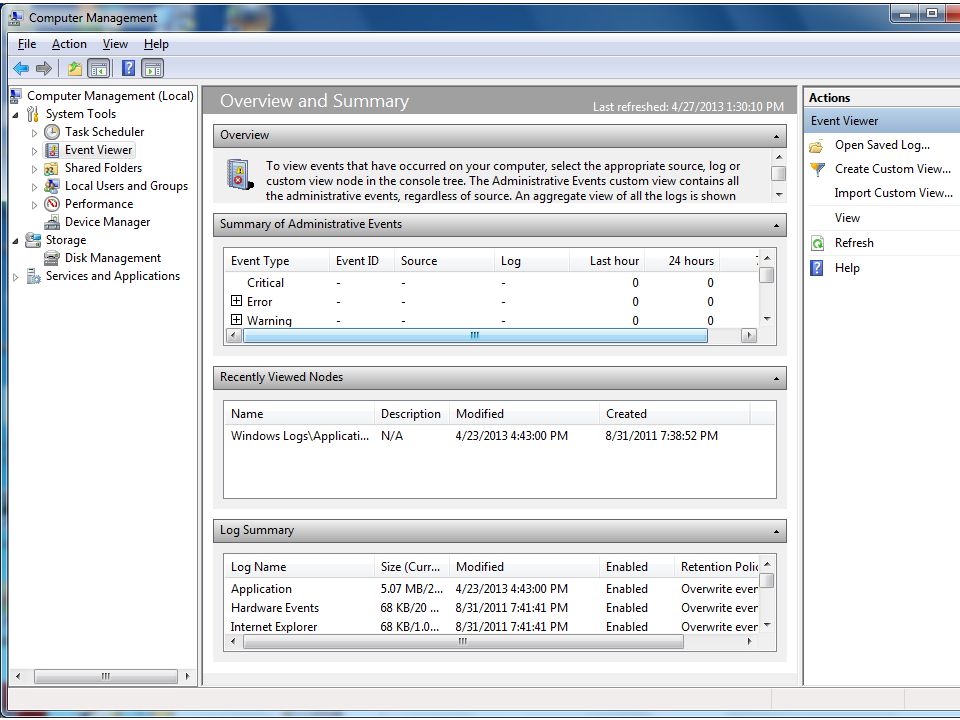Click the Performance monitor icon in tree
The height and width of the screenshot is (720, 960).
click(52, 204)
